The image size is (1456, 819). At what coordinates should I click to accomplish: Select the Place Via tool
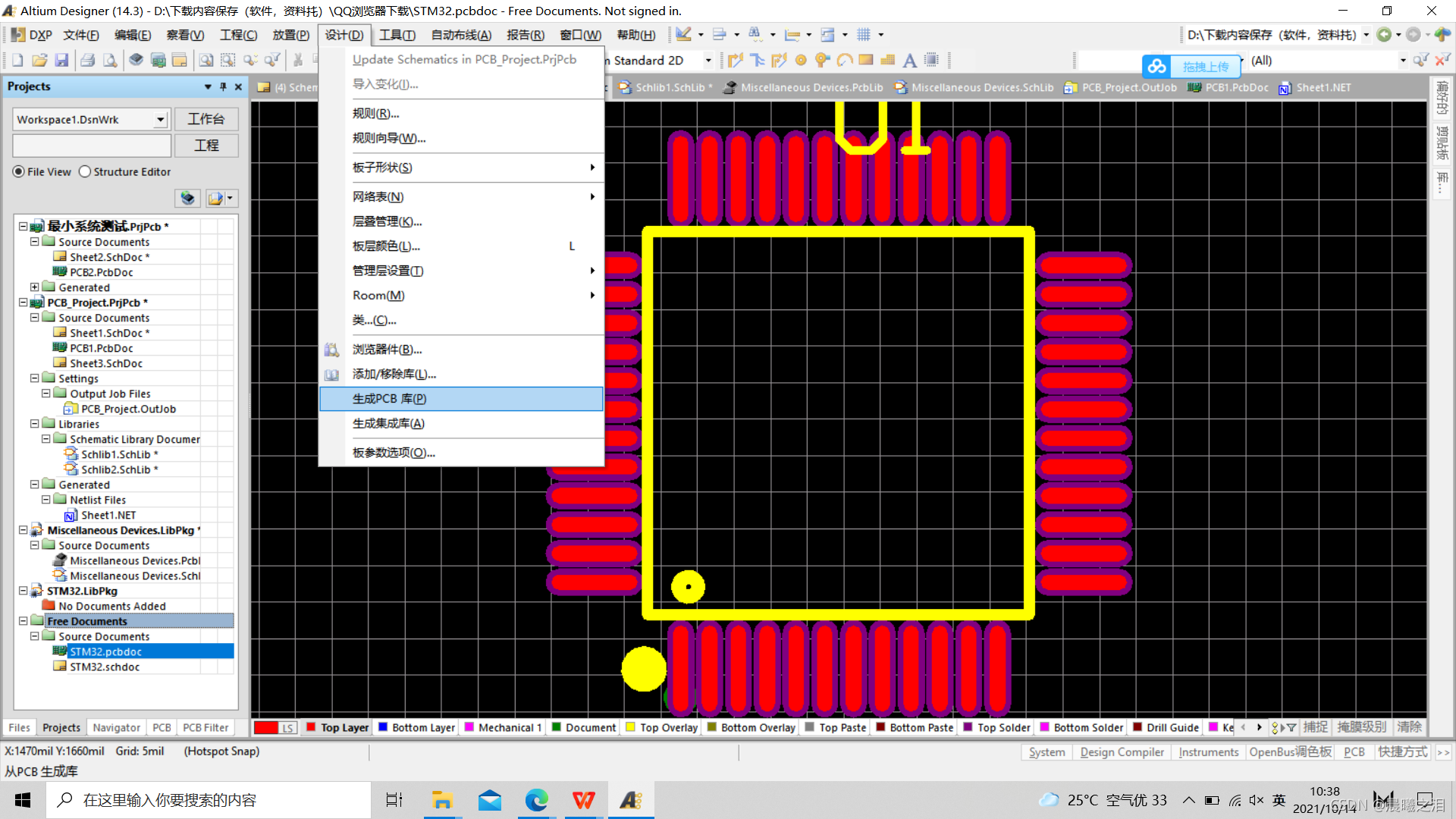click(822, 61)
